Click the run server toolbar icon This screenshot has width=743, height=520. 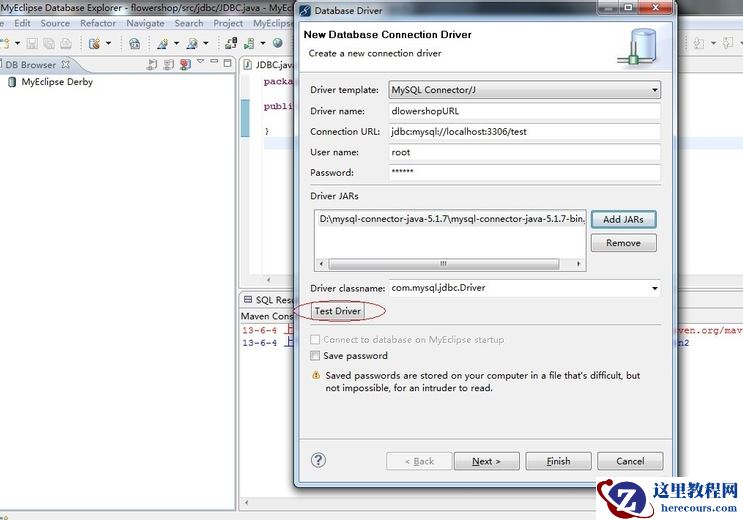(249, 44)
